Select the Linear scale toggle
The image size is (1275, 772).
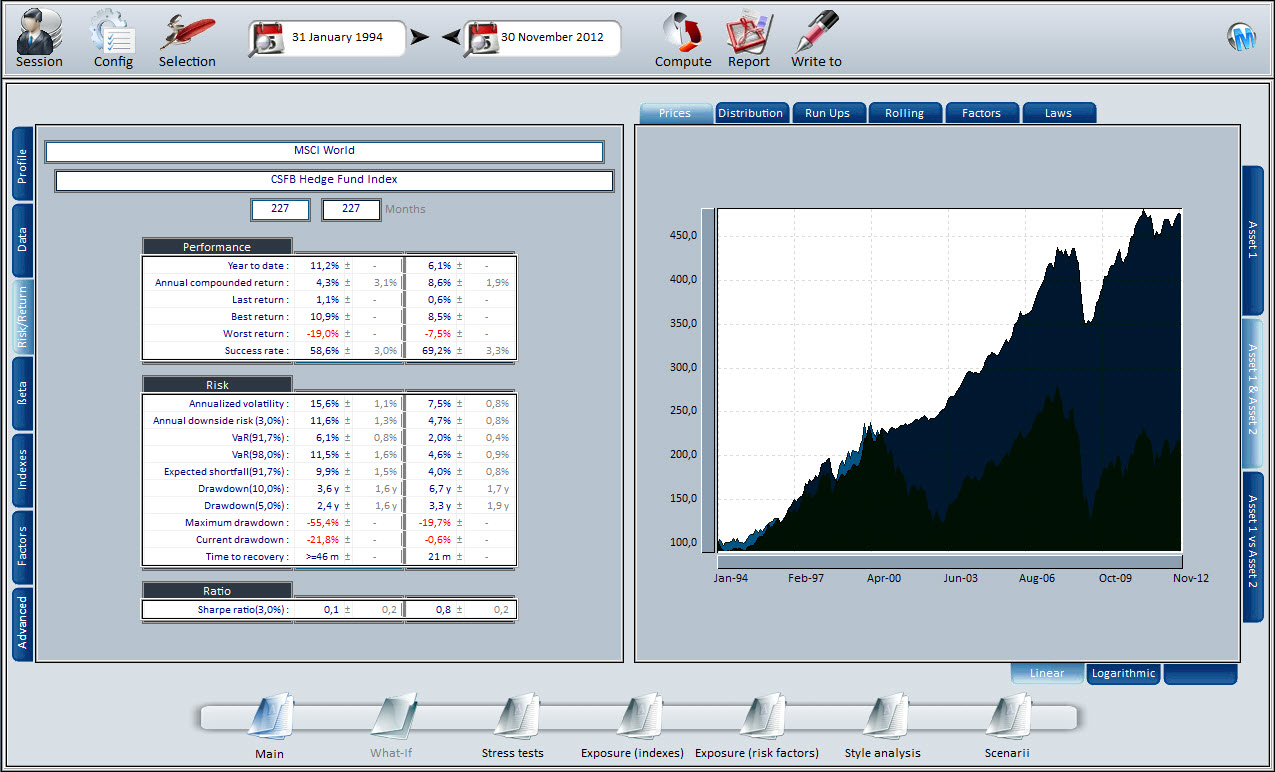pos(1047,673)
